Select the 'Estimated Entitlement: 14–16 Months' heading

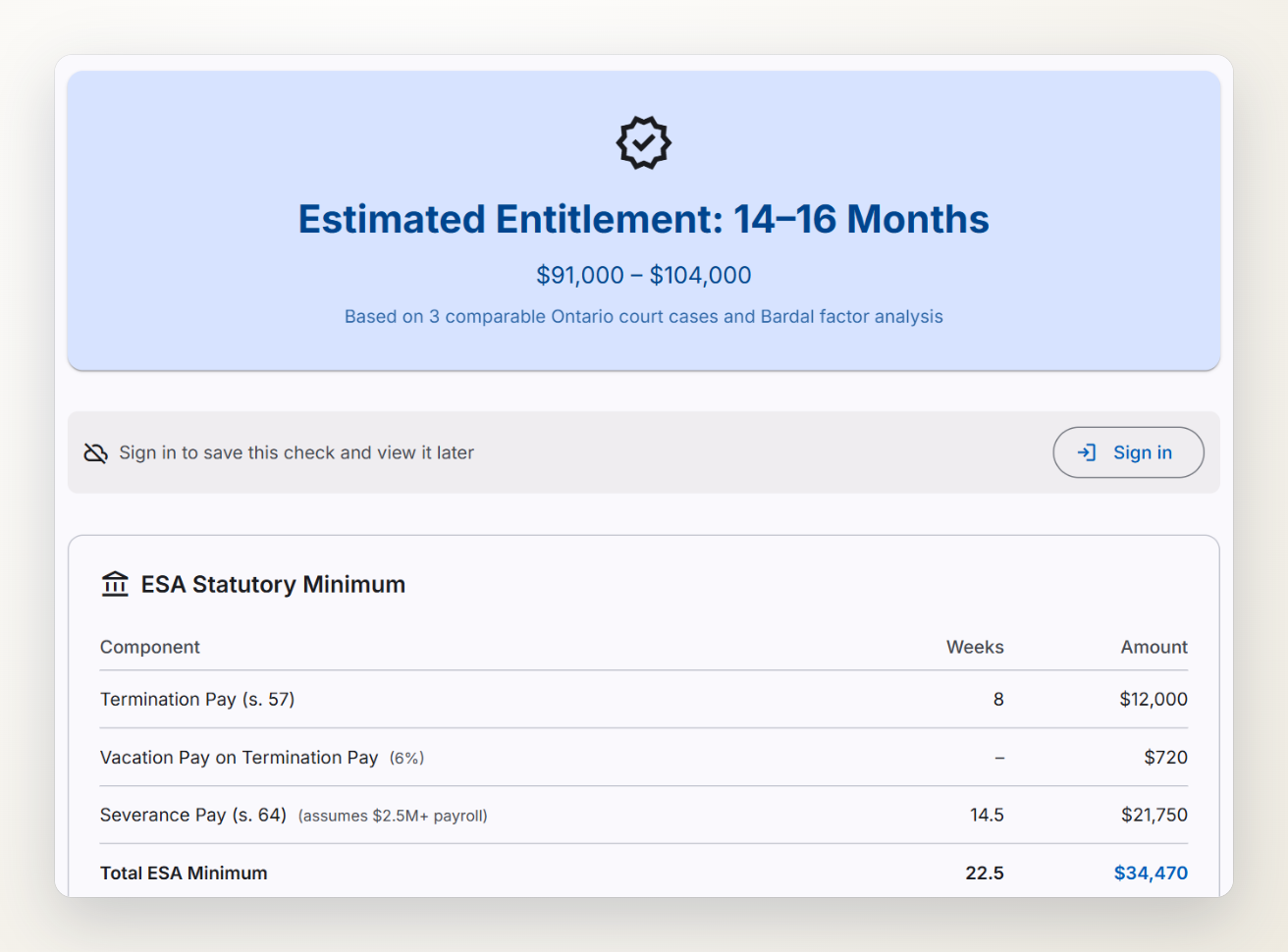(x=643, y=219)
